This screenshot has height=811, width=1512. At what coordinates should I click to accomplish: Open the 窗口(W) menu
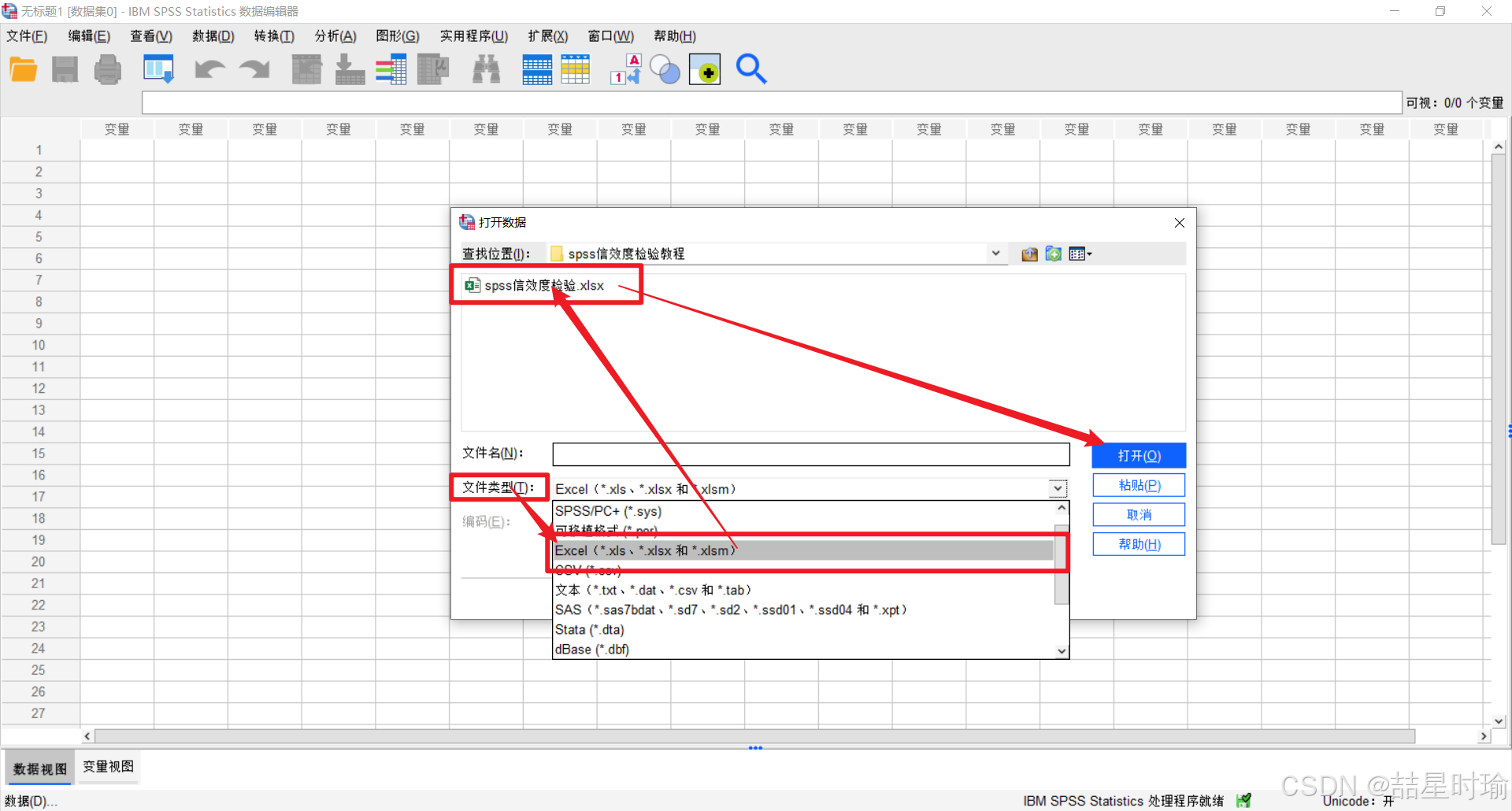click(611, 36)
